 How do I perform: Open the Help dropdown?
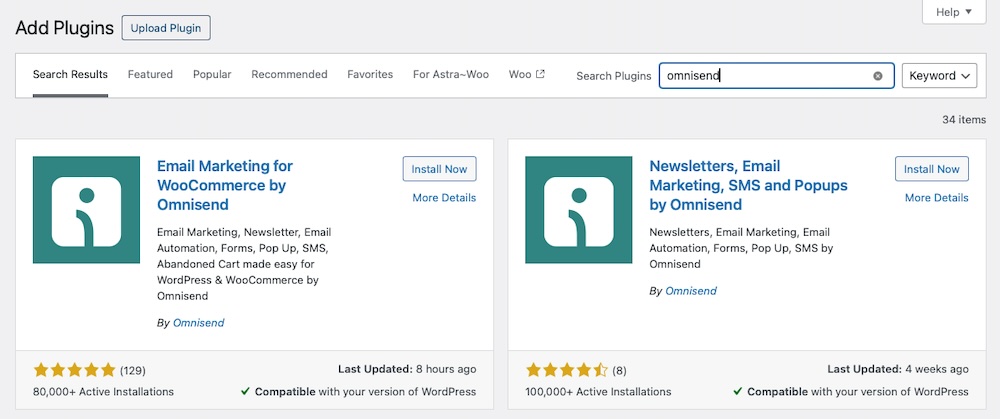954,12
